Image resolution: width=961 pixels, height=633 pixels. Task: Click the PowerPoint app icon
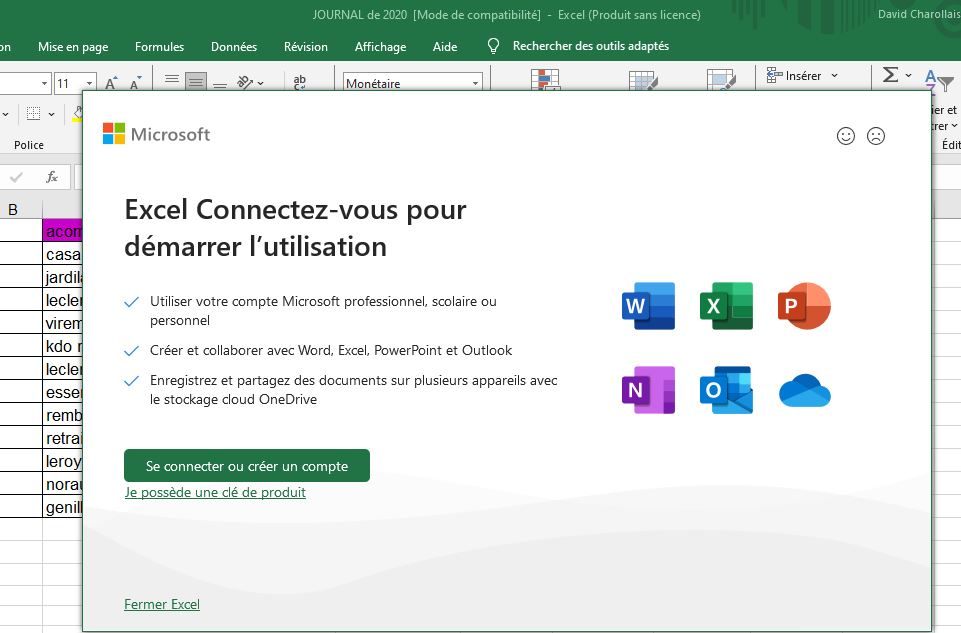pyautogui.click(x=804, y=306)
